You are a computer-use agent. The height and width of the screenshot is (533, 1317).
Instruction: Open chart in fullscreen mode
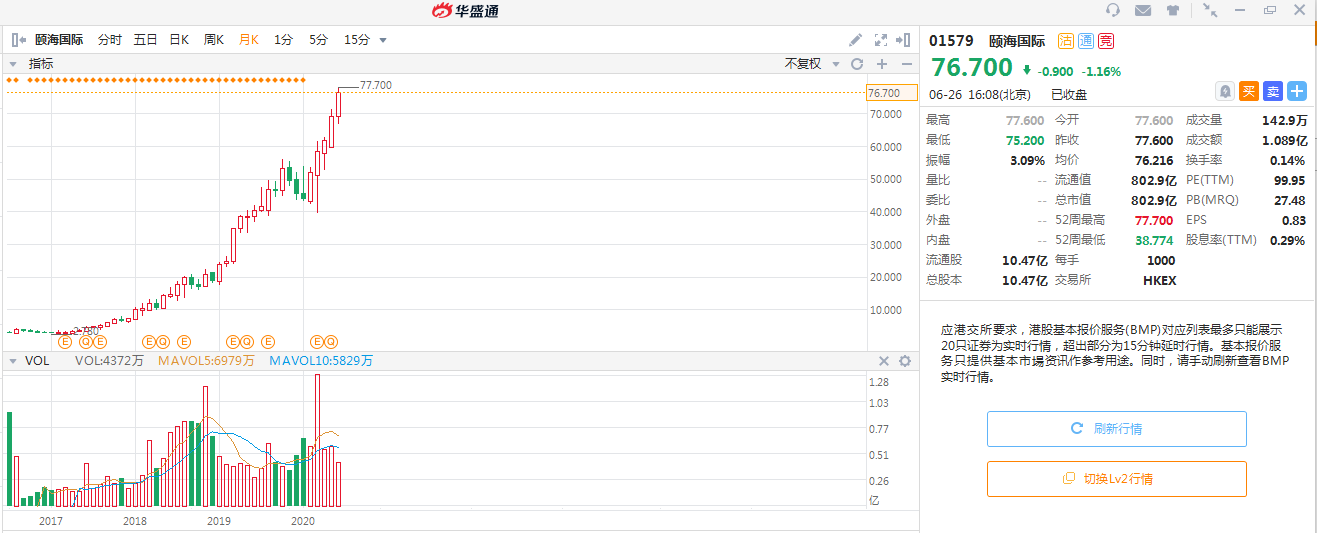coord(881,40)
